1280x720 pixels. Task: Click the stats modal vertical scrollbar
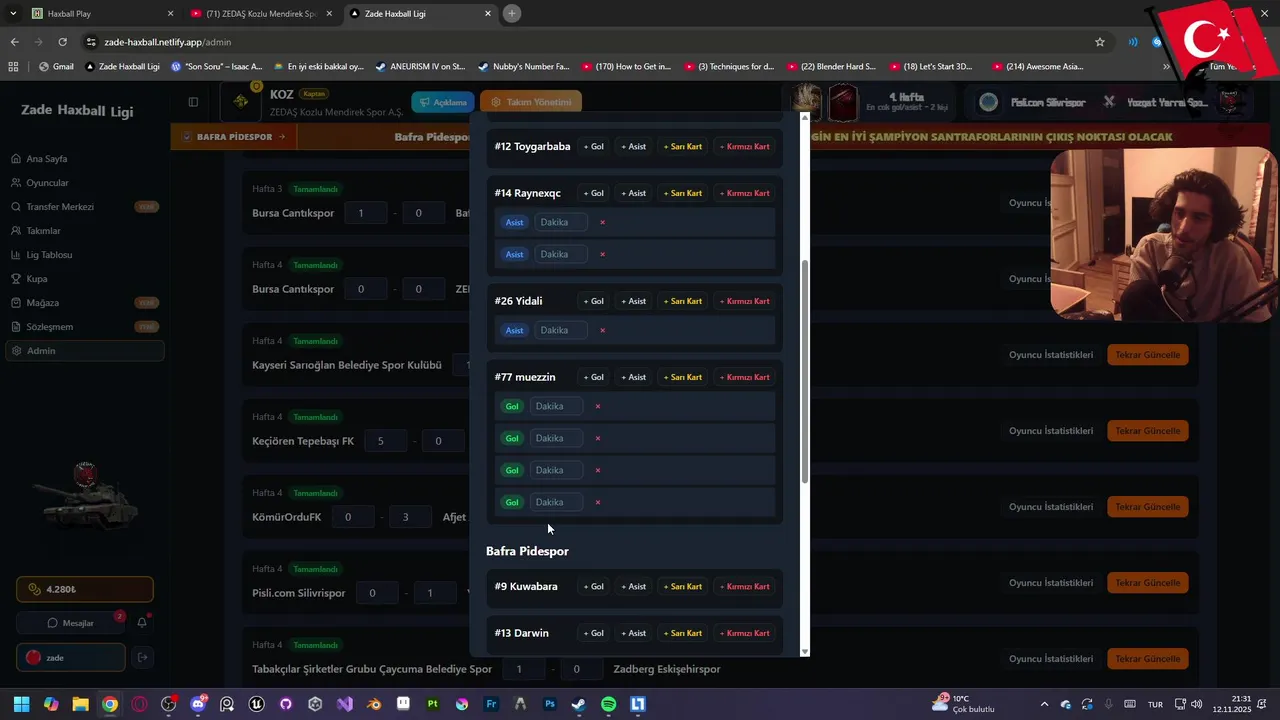tap(804, 372)
